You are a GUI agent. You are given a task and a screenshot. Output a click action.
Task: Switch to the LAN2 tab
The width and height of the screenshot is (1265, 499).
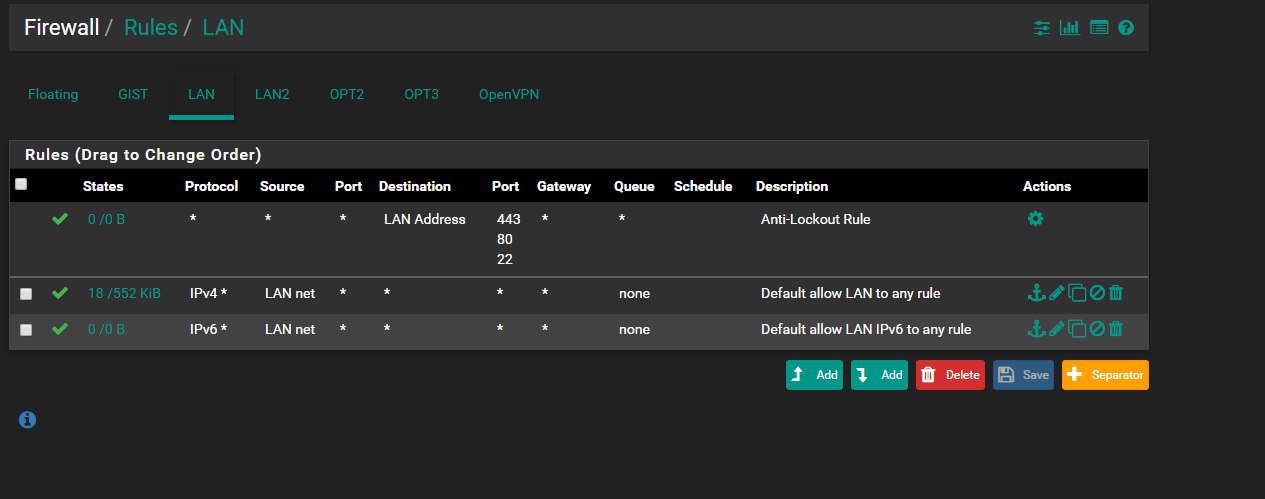[x=272, y=94]
